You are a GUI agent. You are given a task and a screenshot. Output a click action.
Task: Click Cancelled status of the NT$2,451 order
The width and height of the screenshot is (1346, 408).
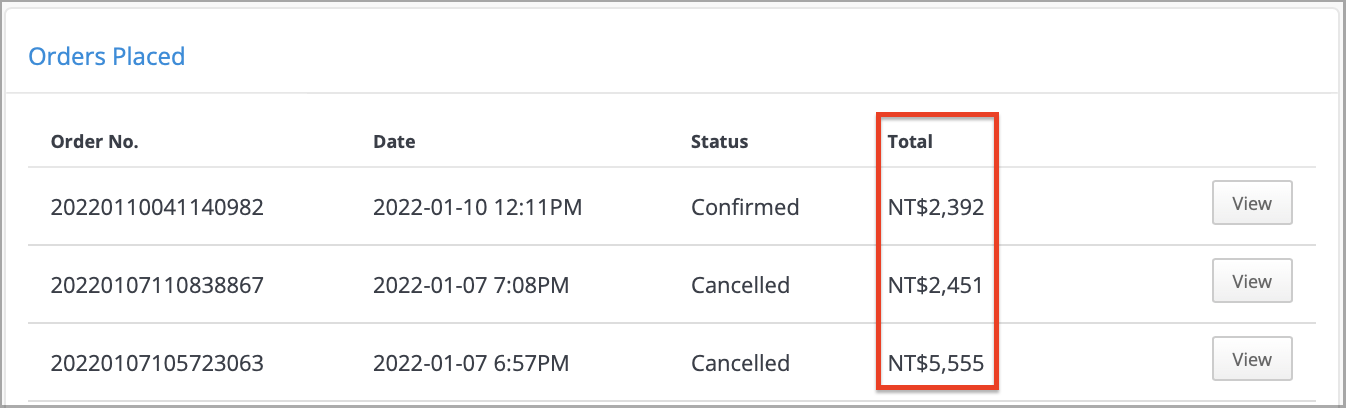pyautogui.click(x=741, y=285)
